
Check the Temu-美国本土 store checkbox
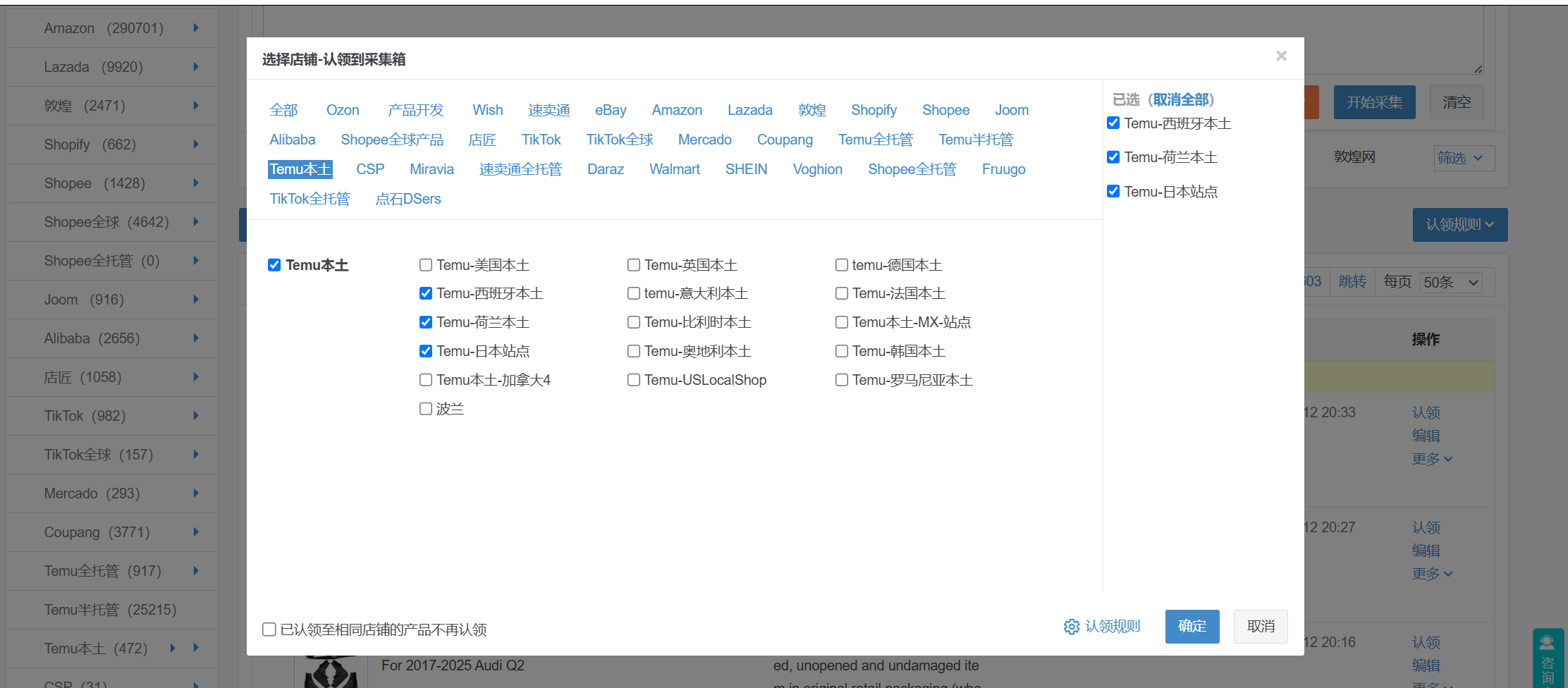point(426,265)
